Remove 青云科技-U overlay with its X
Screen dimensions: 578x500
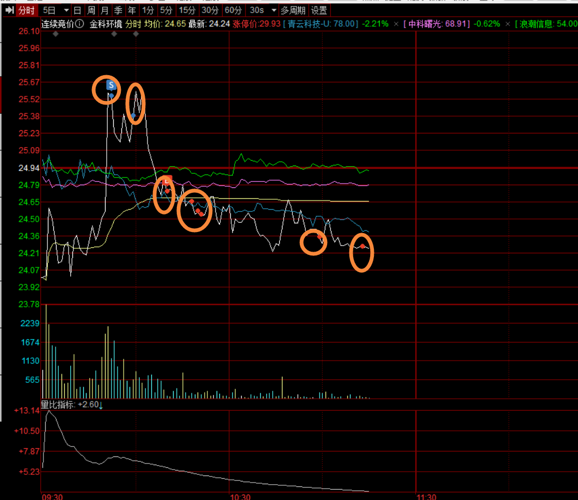[396, 24]
